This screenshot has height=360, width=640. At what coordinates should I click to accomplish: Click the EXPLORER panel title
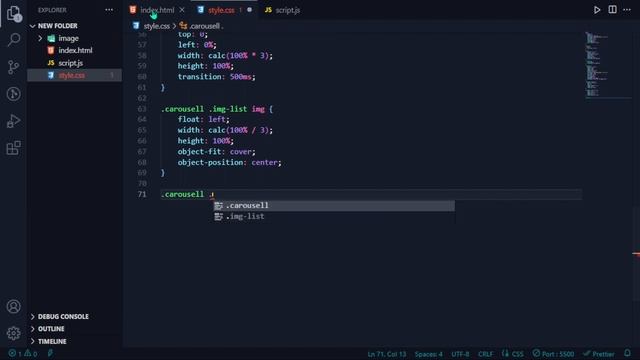[52, 10]
